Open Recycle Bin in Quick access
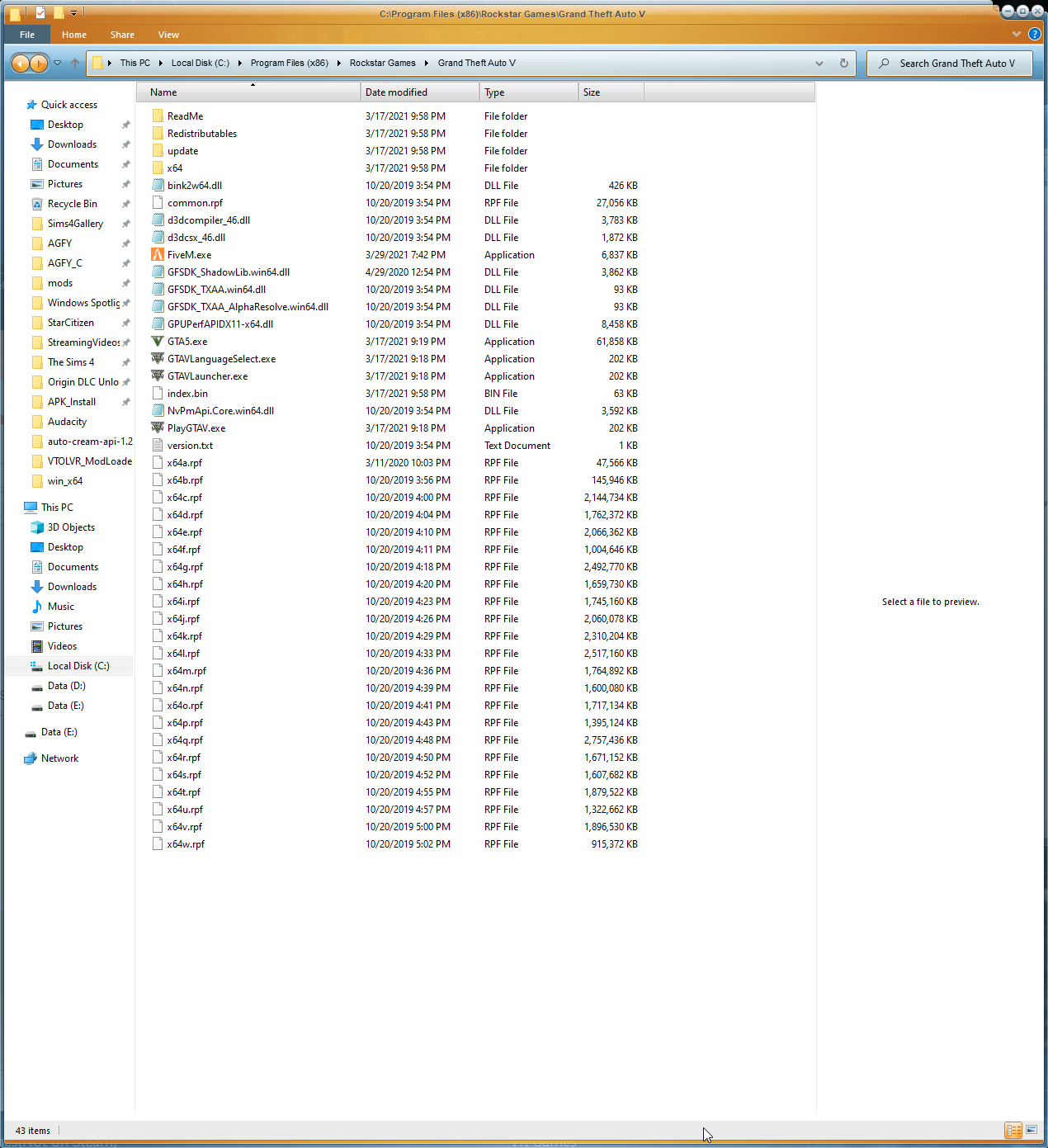Screen dimensions: 1048x1148 (x=72, y=204)
